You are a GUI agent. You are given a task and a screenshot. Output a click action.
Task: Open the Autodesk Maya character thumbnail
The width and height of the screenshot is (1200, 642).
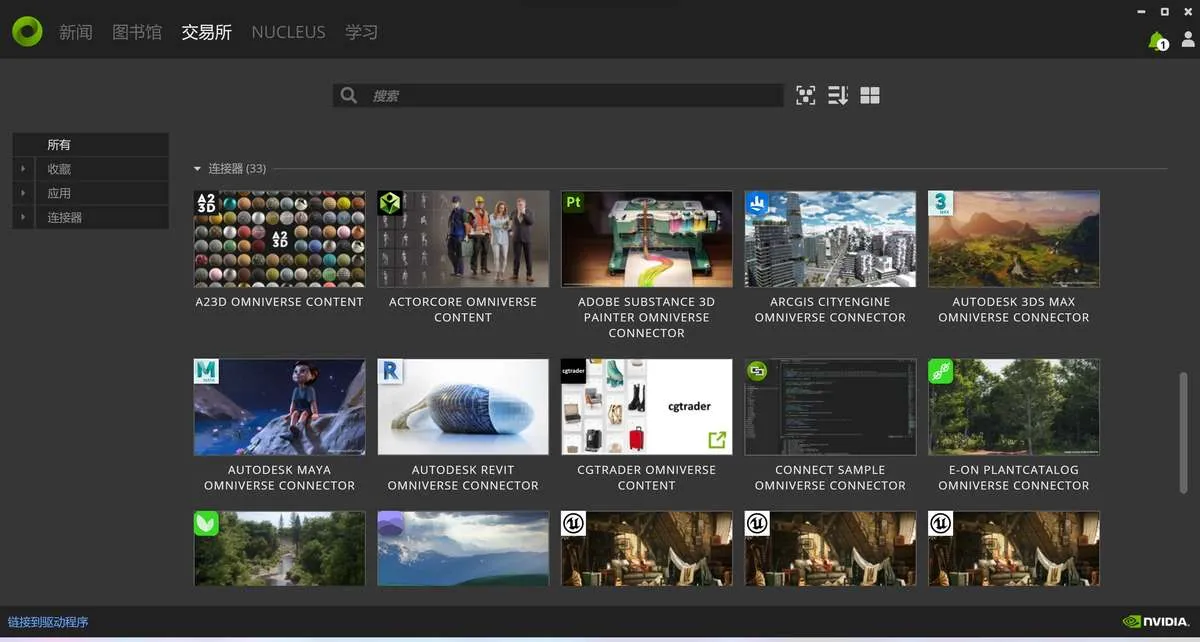[280, 407]
